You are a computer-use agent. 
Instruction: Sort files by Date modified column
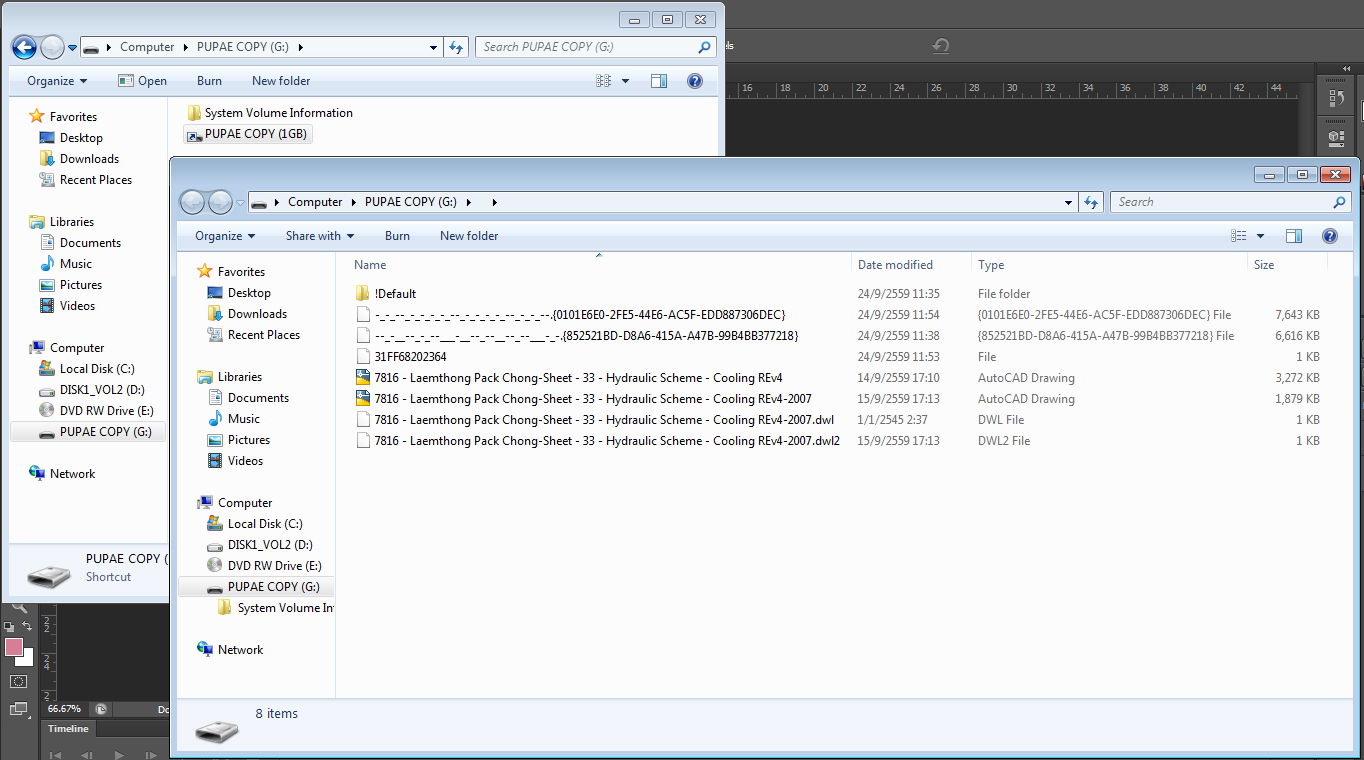pos(895,265)
